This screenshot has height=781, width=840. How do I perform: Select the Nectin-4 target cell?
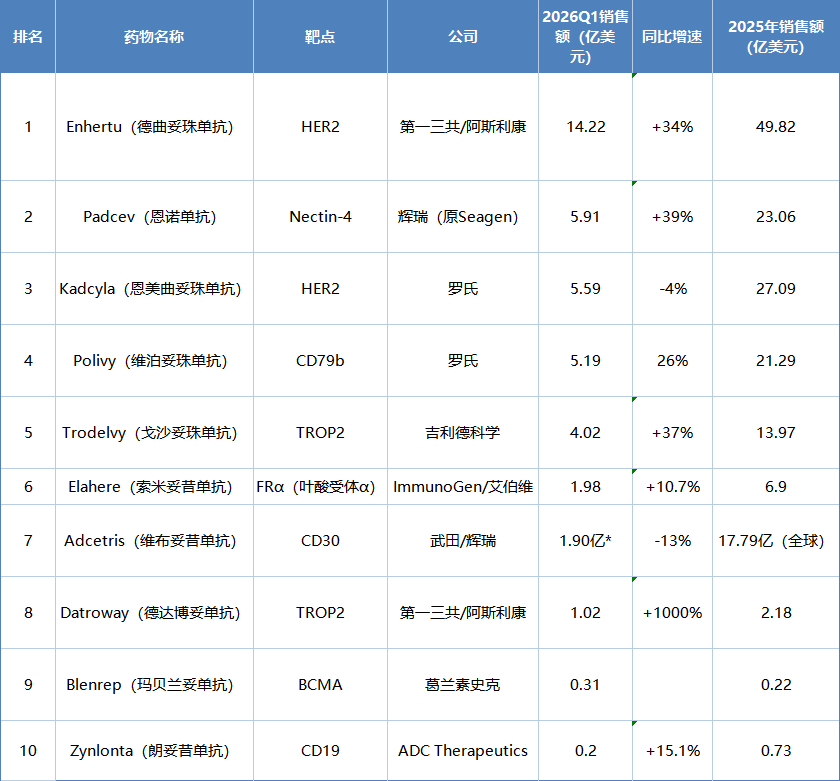320,217
